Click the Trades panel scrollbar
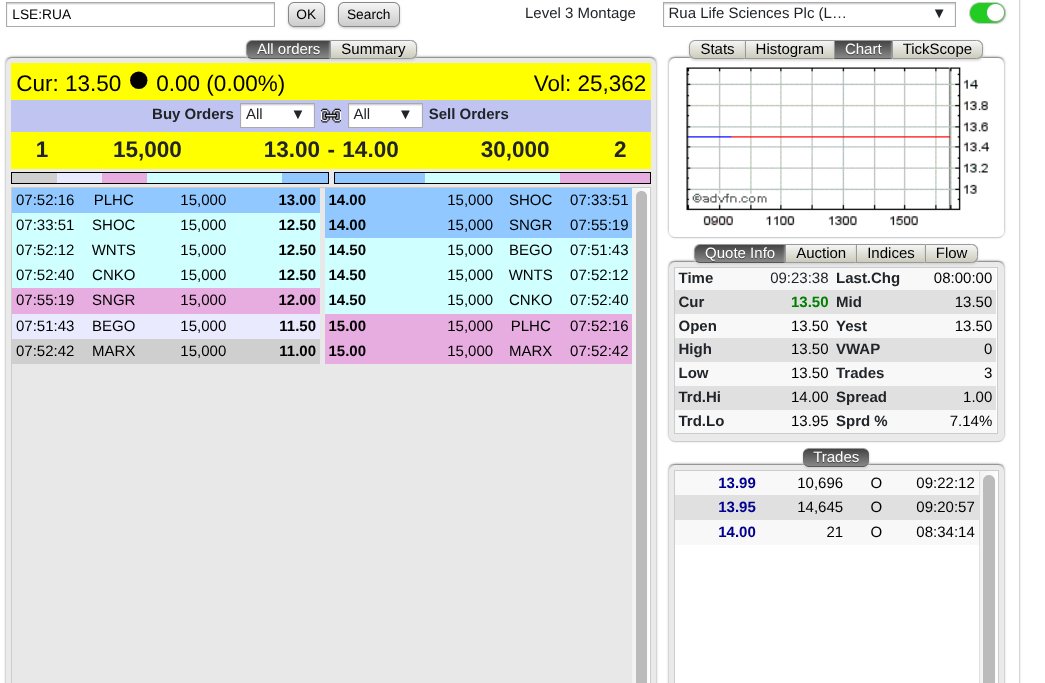This screenshot has width=1045, height=683. 988,578
